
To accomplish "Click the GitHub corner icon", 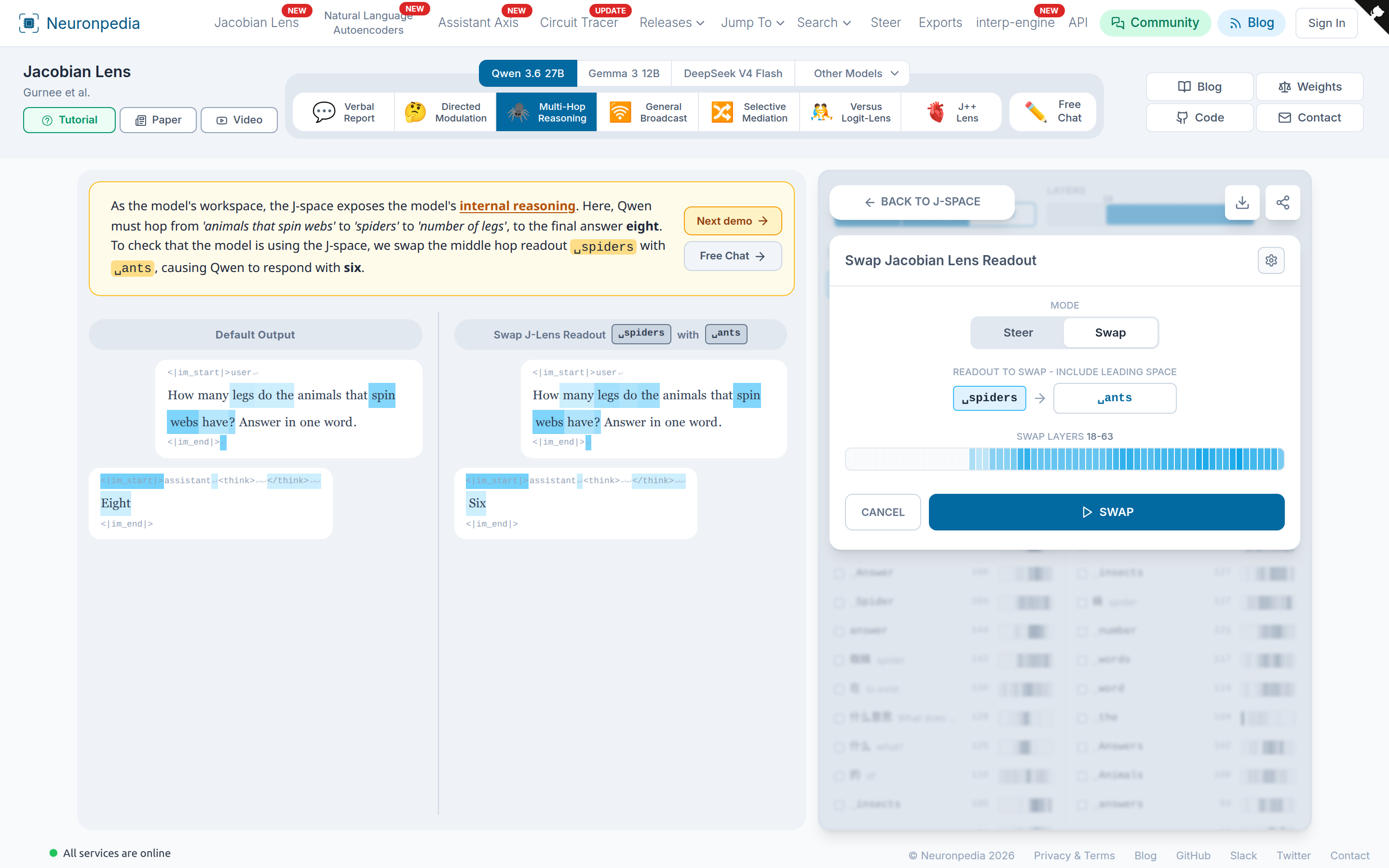I will [x=1377, y=13].
